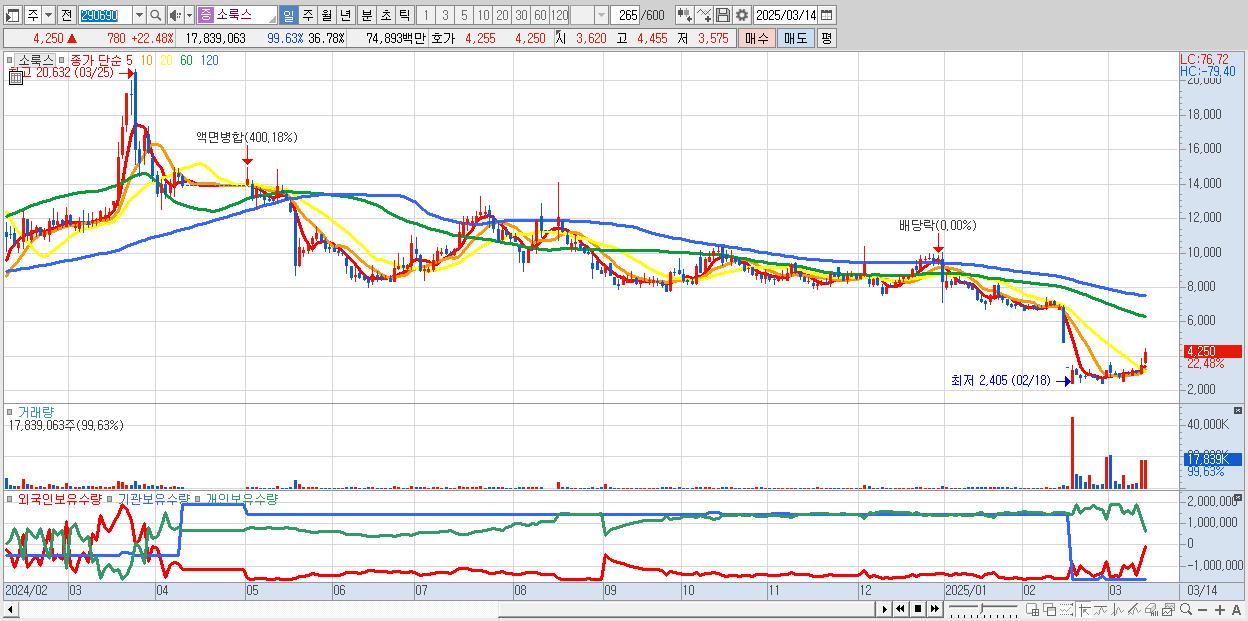Image resolution: width=1248 pixels, height=621 pixels.
Task: Click the moving average lines icon
Action: pos(1100,609)
